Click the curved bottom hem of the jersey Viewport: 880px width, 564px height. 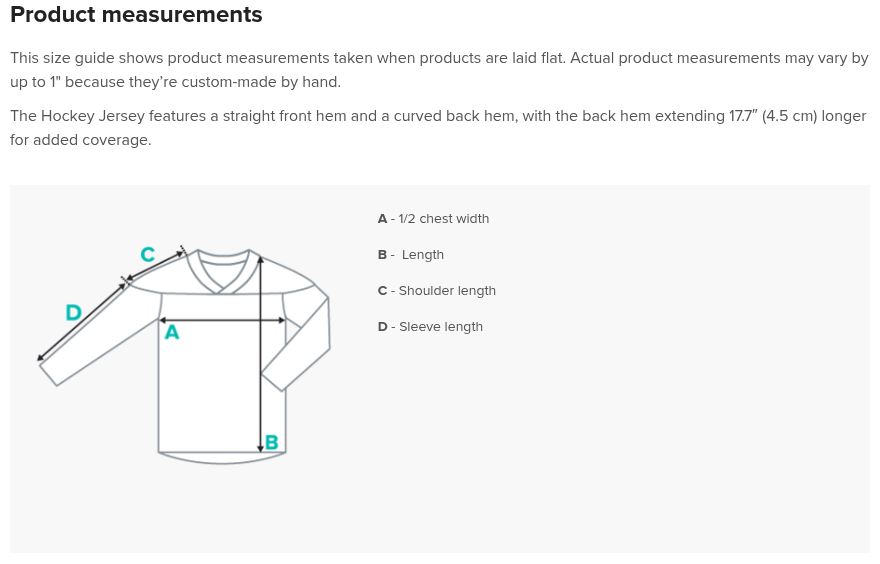tap(222, 459)
